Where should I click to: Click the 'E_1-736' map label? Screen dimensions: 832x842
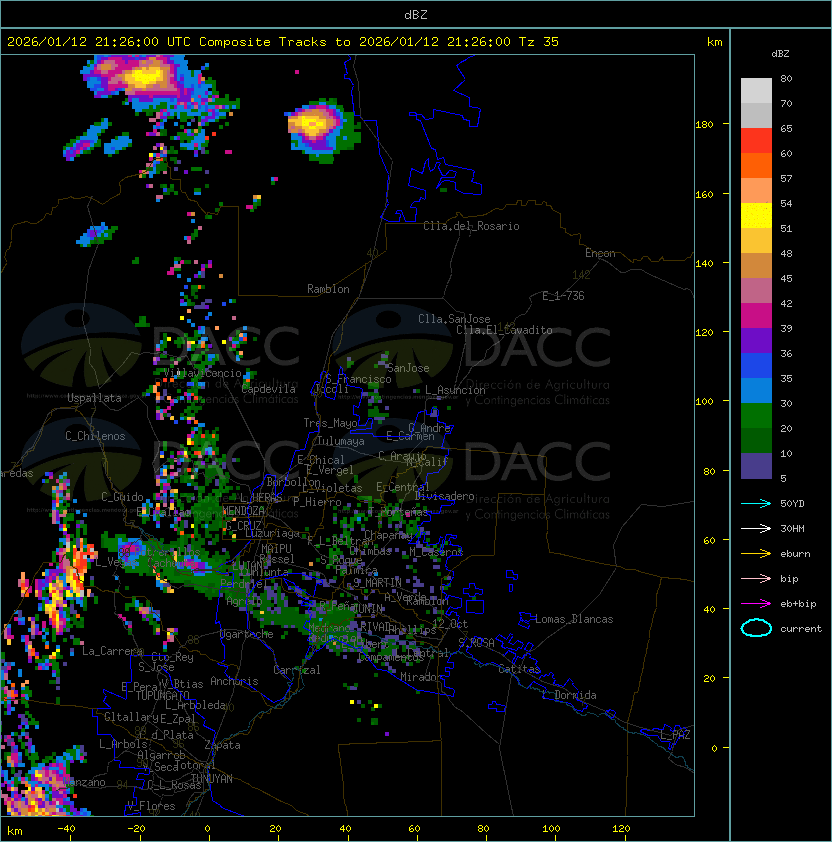563,296
